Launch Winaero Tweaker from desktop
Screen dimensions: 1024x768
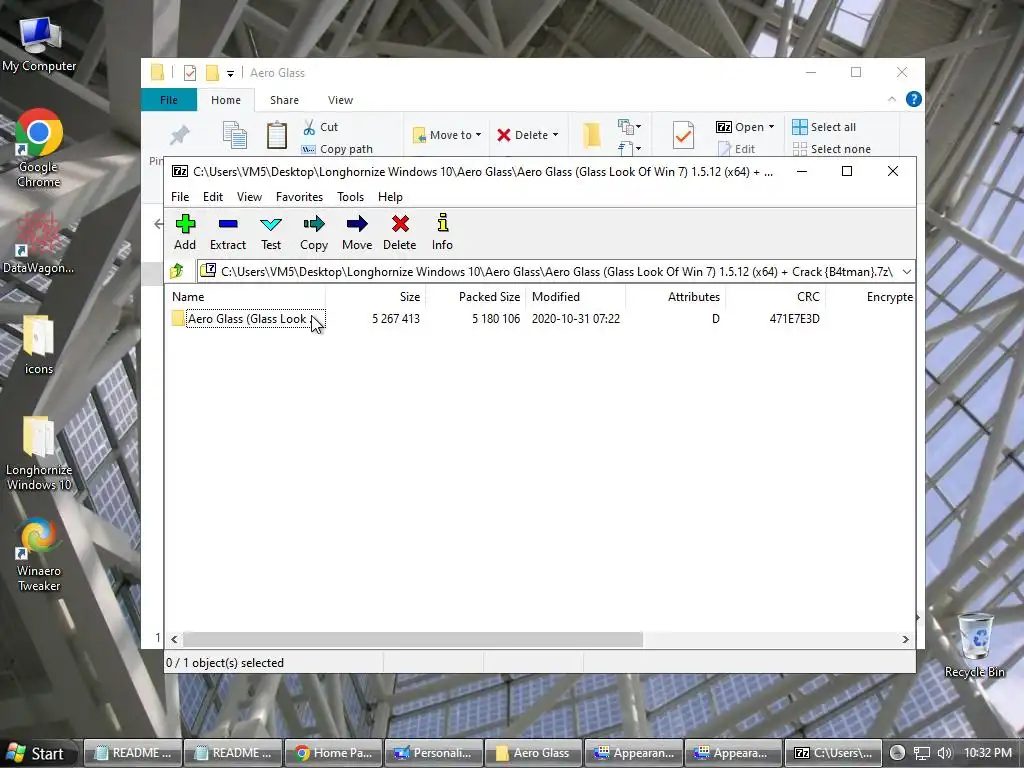pyautogui.click(x=39, y=554)
